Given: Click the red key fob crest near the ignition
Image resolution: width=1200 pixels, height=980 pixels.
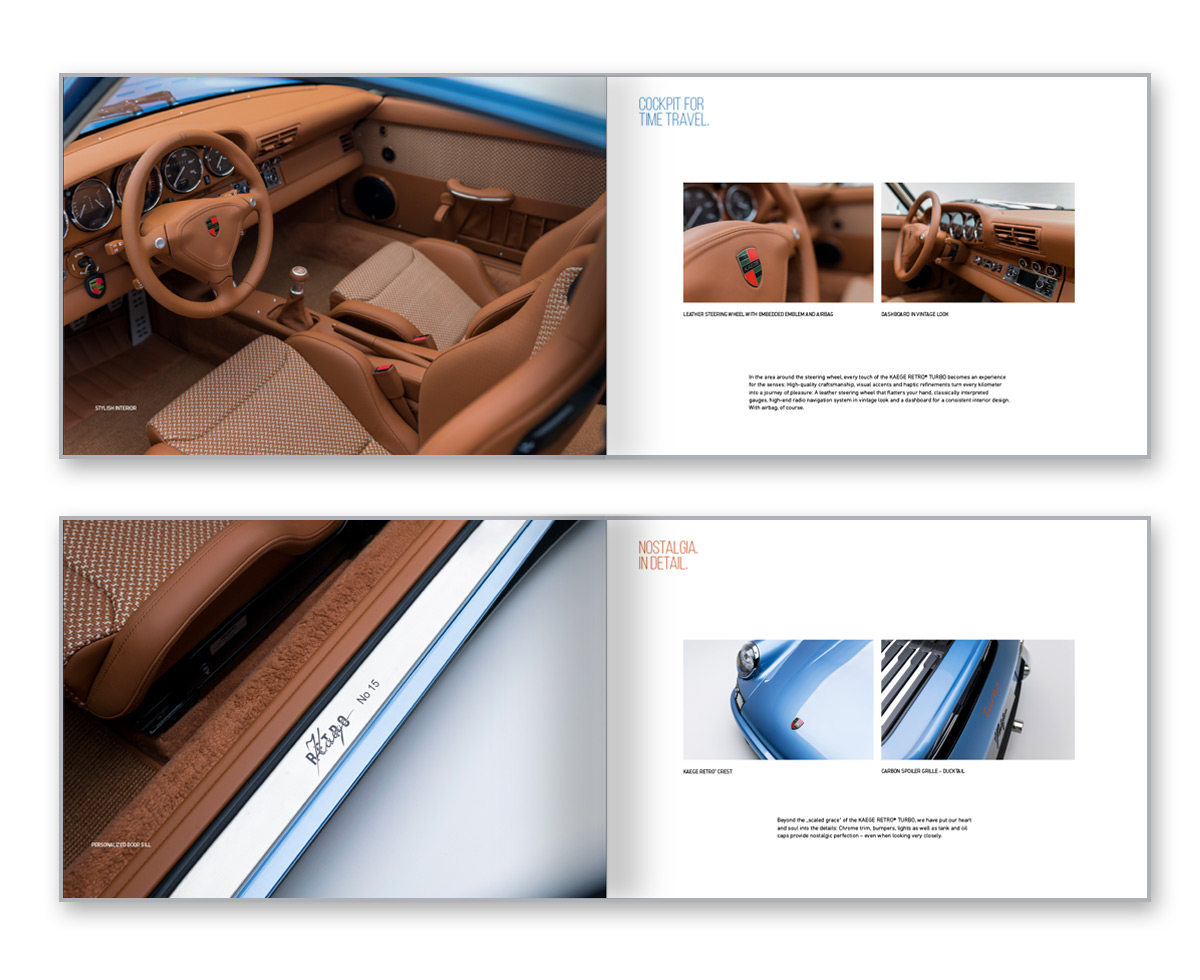Looking at the screenshot, I should tap(95, 286).
